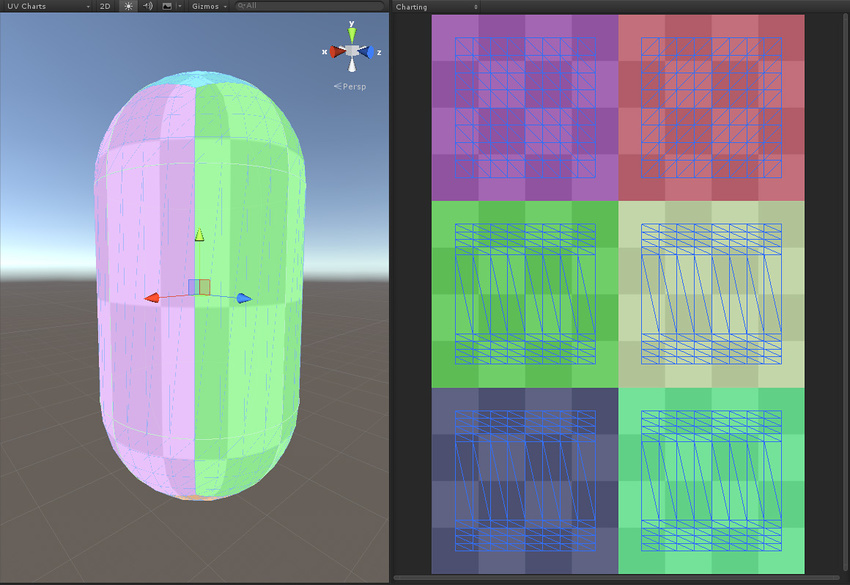Open the Gizmos dropdown menu

pyautogui.click(x=209, y=6)
